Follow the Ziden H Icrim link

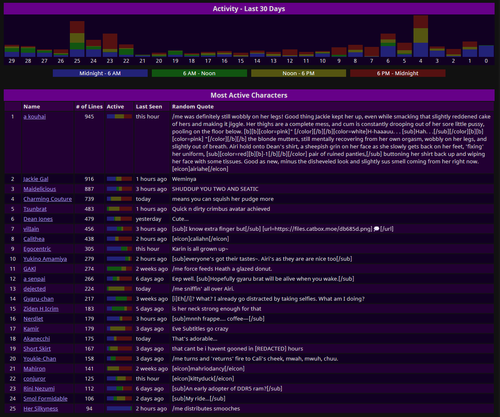[x=41, y=309]
